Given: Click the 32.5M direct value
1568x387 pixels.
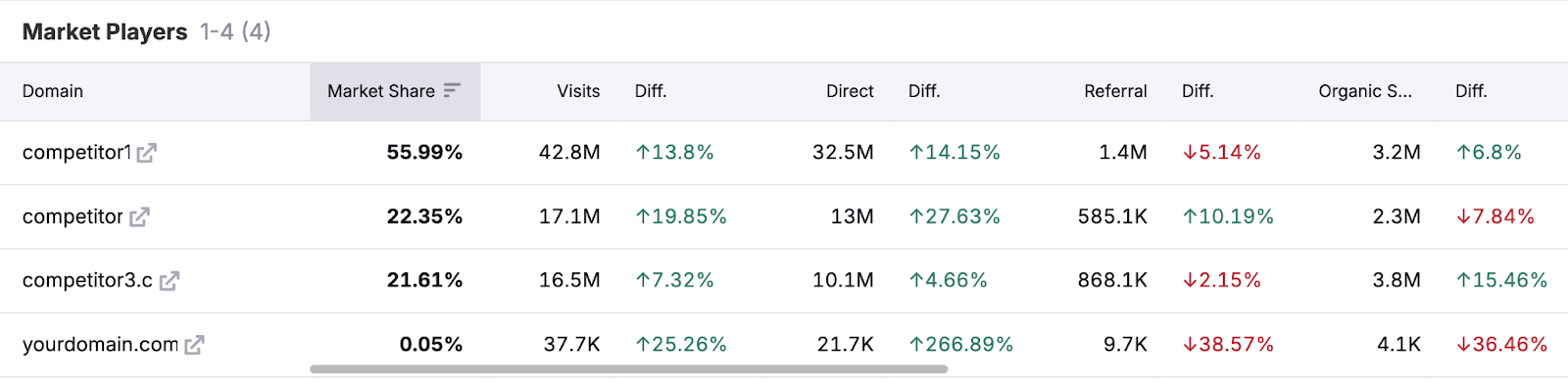Looking at the screenshot, I should click(x=843, y=152).
